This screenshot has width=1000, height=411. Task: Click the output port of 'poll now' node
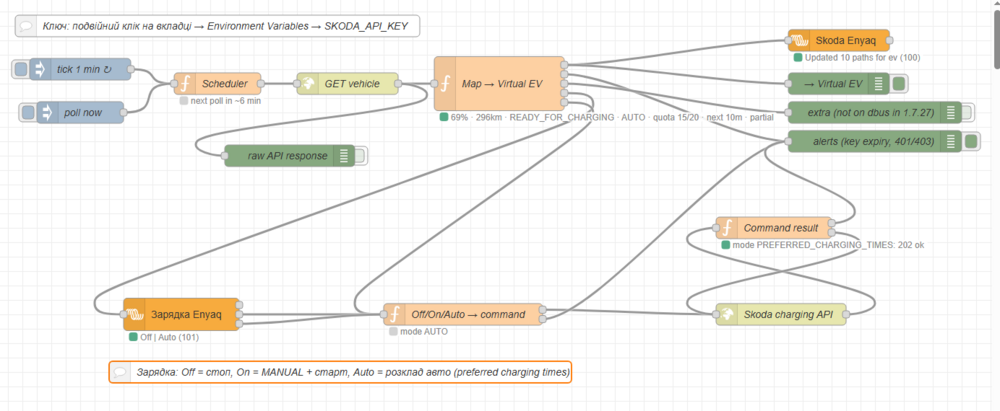click(x=124, y=113)
